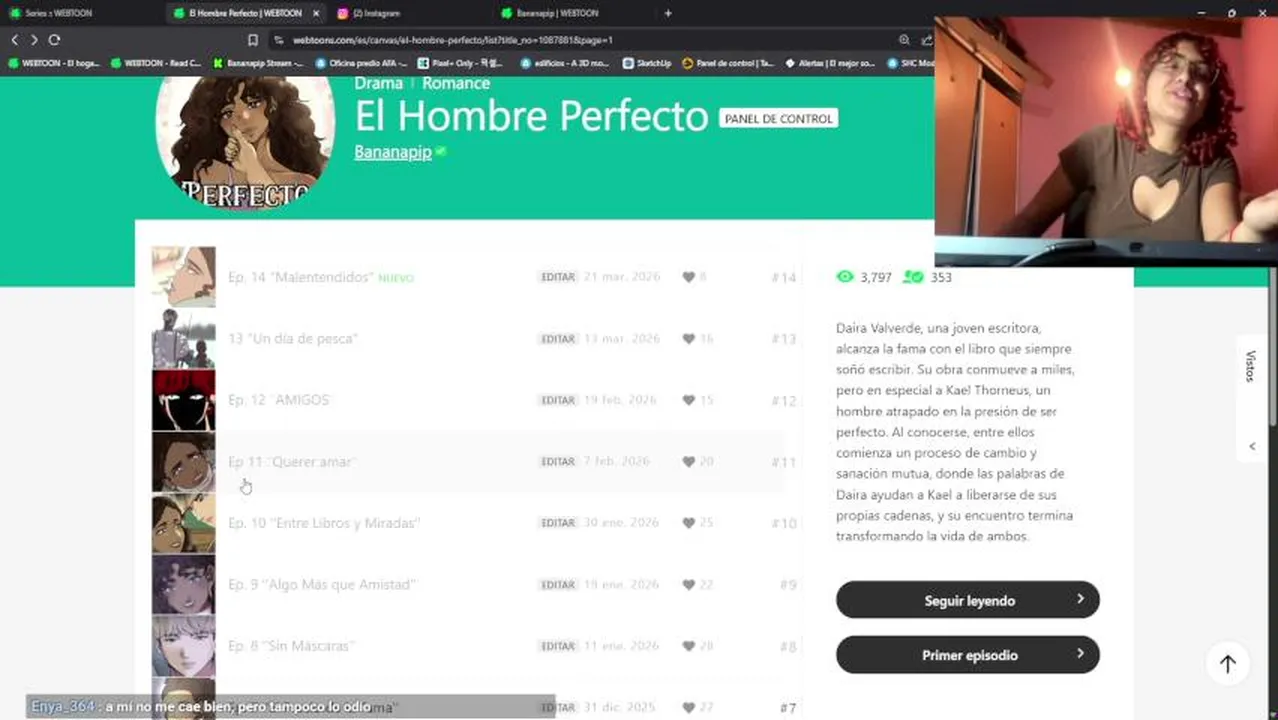1278x720 pixels.
Task: Expand the Vistos panel with the chevron
Action: pos(1252,446)
